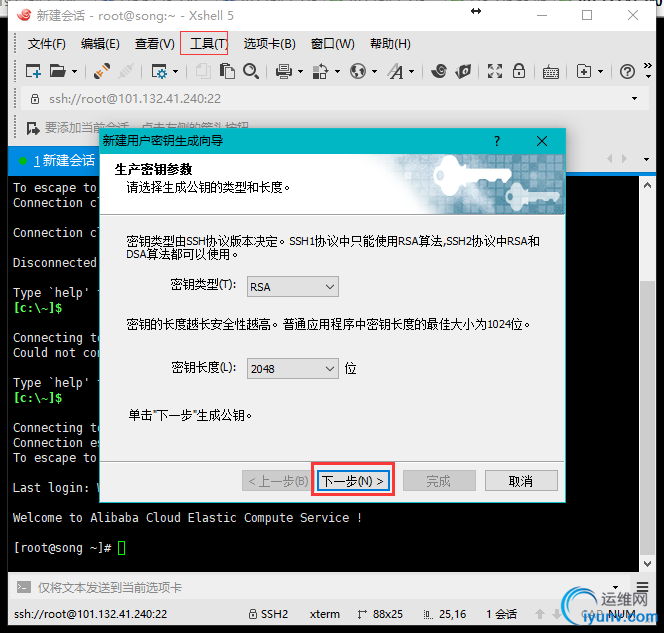This screenshot has width=664, height=633.
Task: Click the Copy icon in toolbar
Action: pos(203,71)
